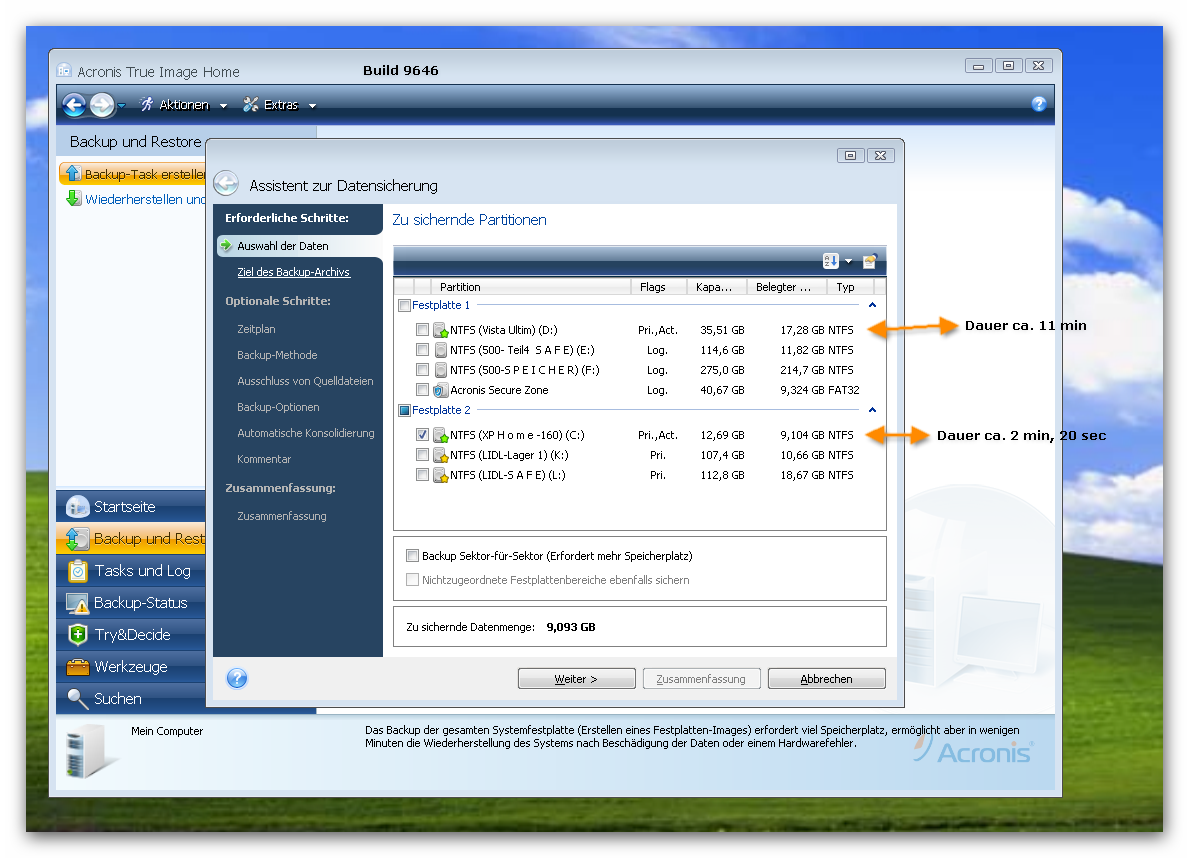Click the LIDL-Lager 1 (K:) partition icon
The width and height of the screenshot is (1189, 858).
click(x=441, y=455)
